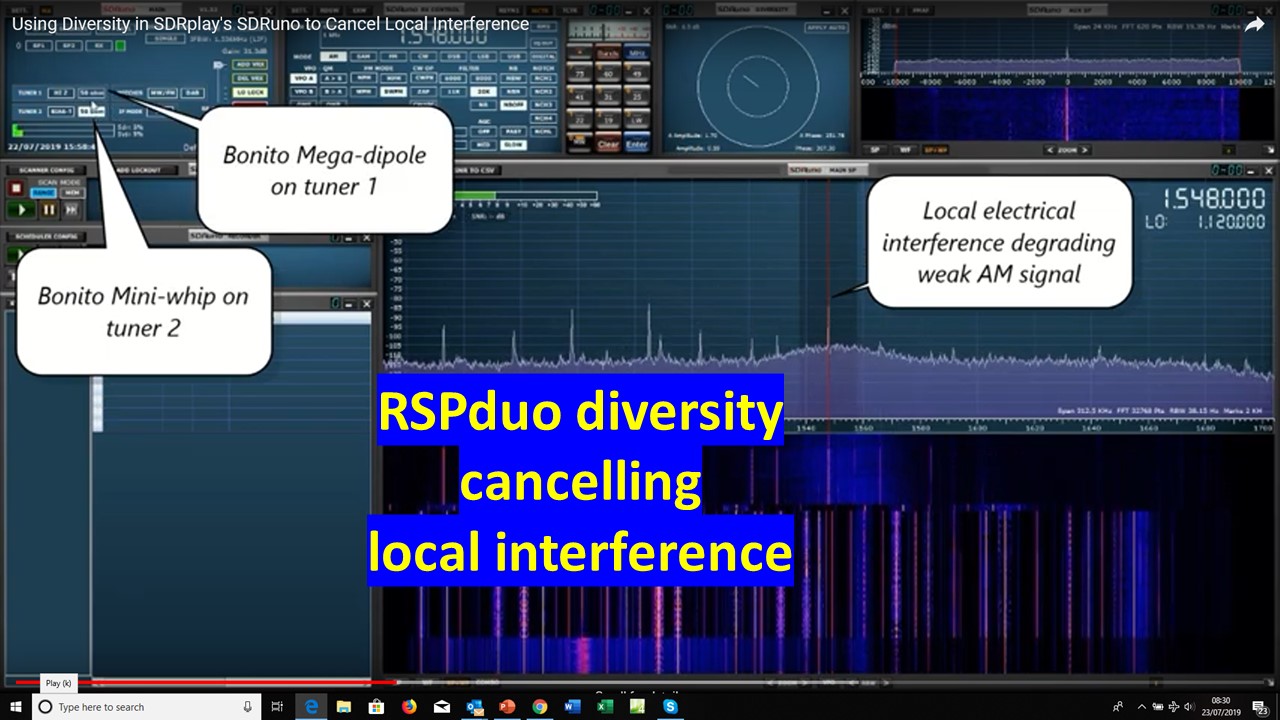Switch AUX SP display to SP view
The height and width of the screenshot is (720, 1280).
point(875,150)
